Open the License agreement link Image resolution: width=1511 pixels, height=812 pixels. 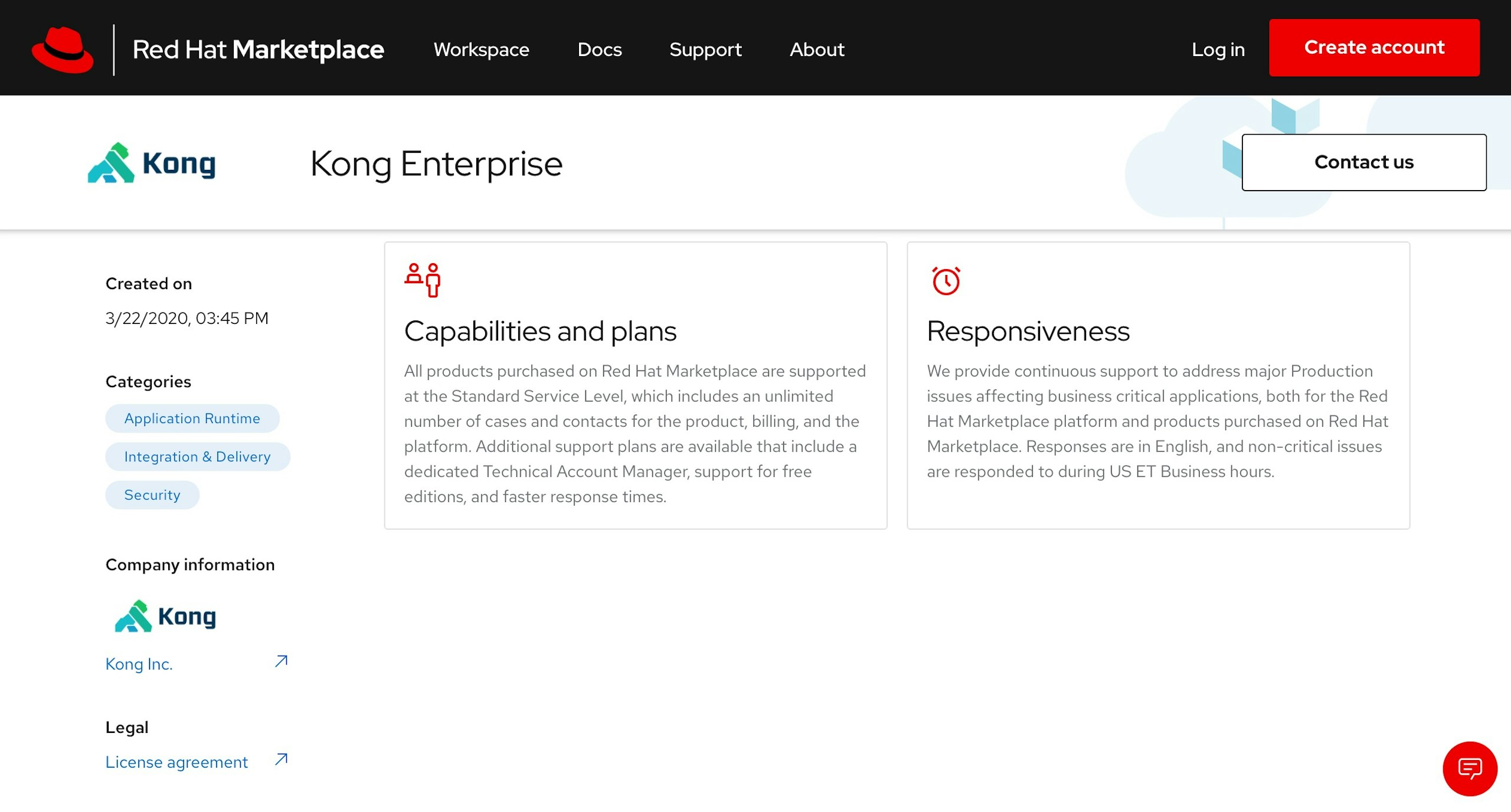[x=176, y=762]
